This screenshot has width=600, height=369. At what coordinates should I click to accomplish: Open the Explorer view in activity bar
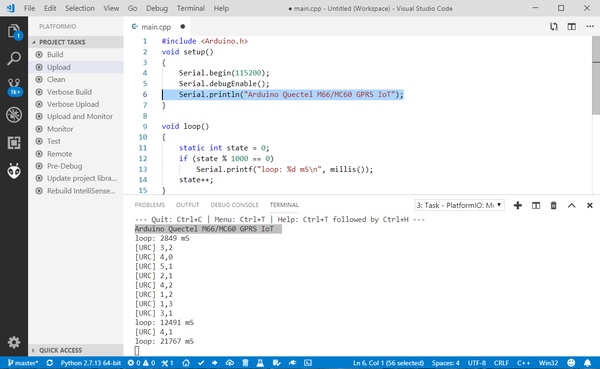[14, 31]
